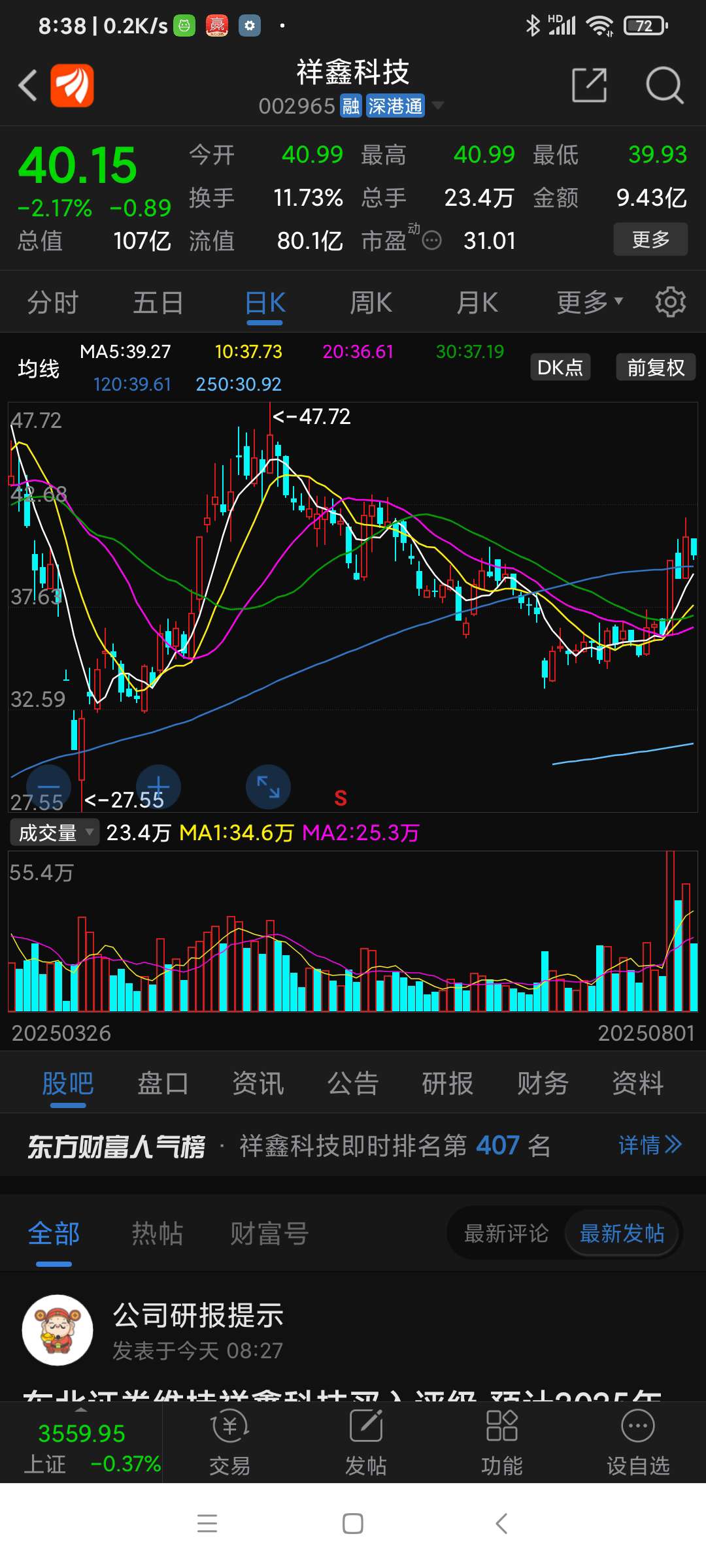Tap Android recent apps menu icon
This screenshot has width=706, height=1568.
click(207, 1524)
